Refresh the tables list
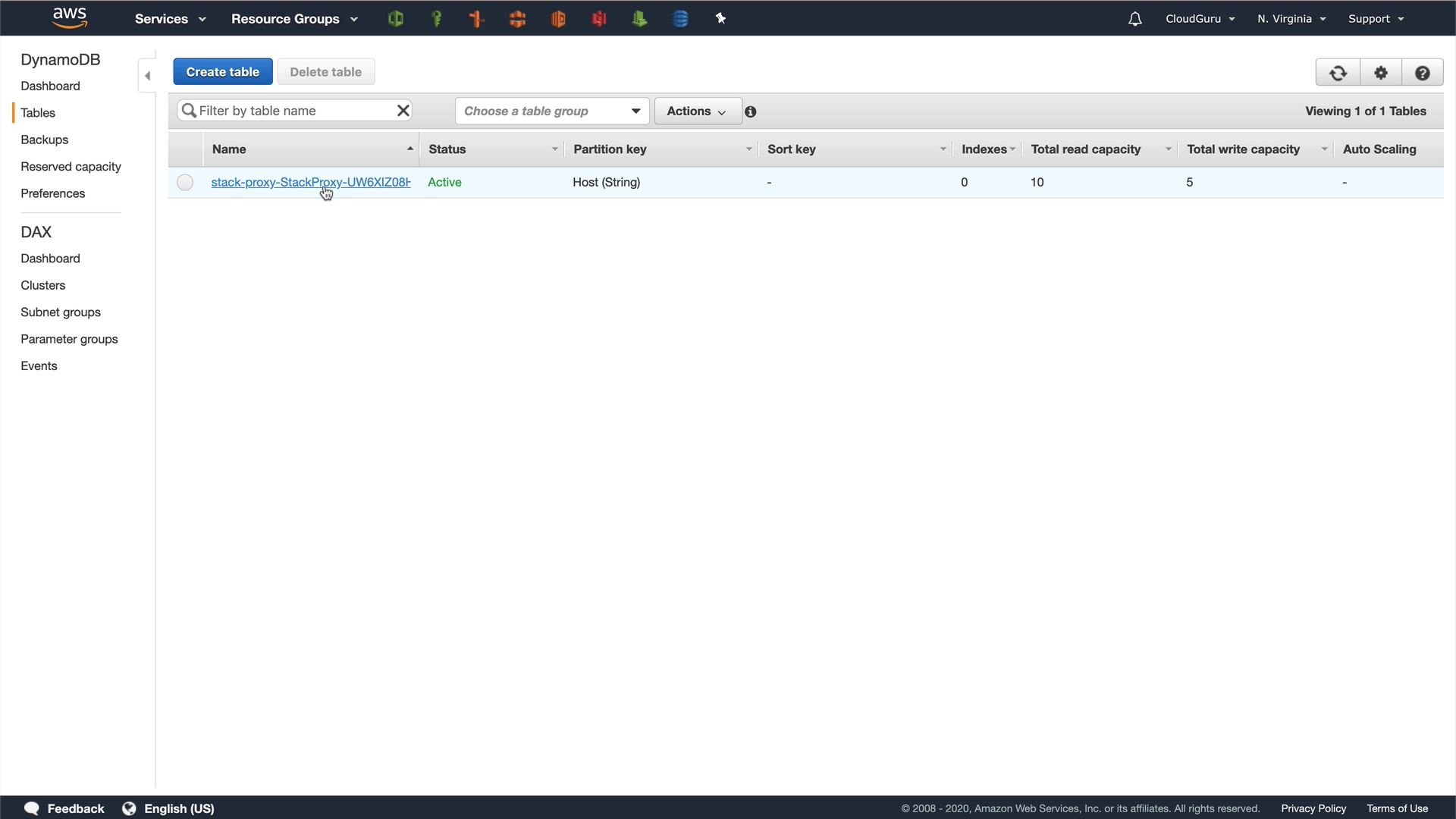Screen dimensions: 1456x819 point(1338,73)
